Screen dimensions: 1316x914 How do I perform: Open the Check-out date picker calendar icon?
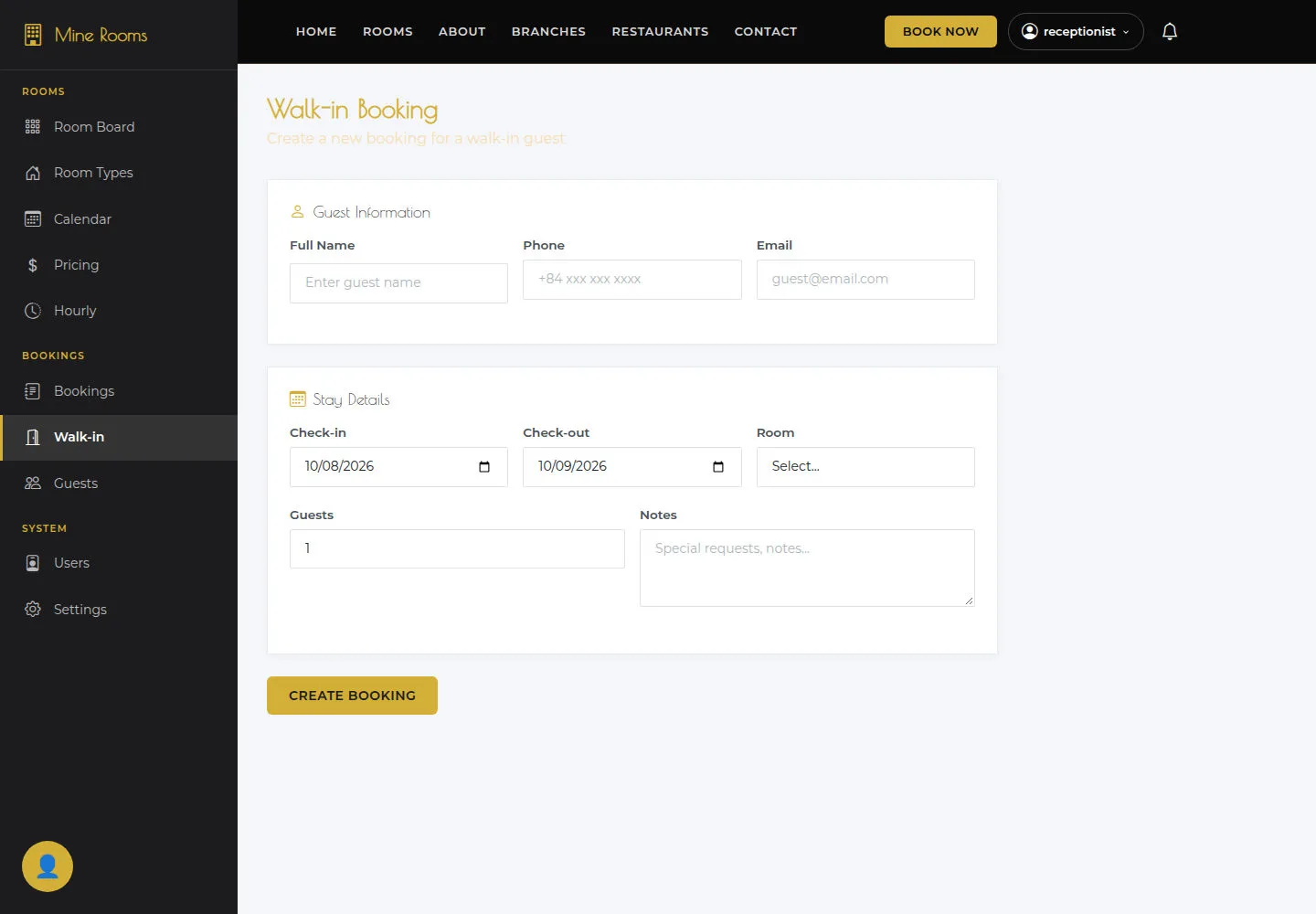tap(718, 467)
